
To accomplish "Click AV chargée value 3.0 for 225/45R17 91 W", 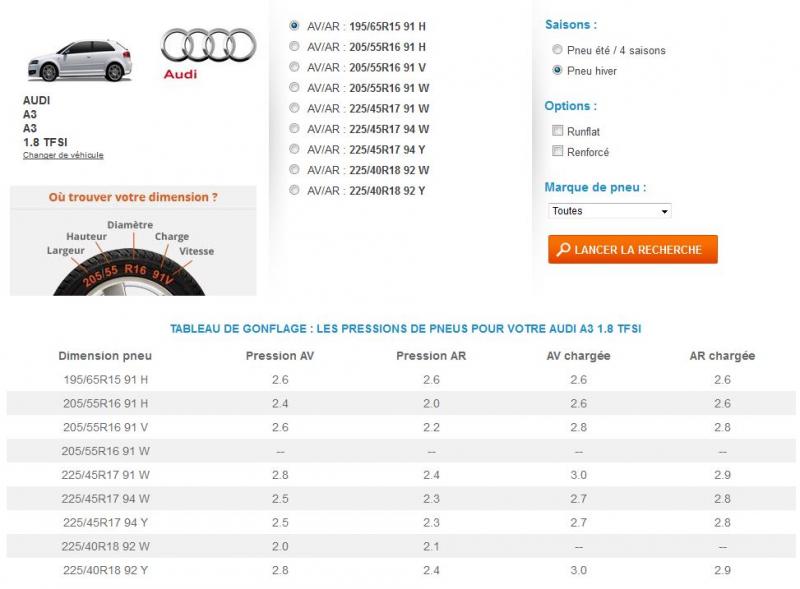I will click(579, 475).
